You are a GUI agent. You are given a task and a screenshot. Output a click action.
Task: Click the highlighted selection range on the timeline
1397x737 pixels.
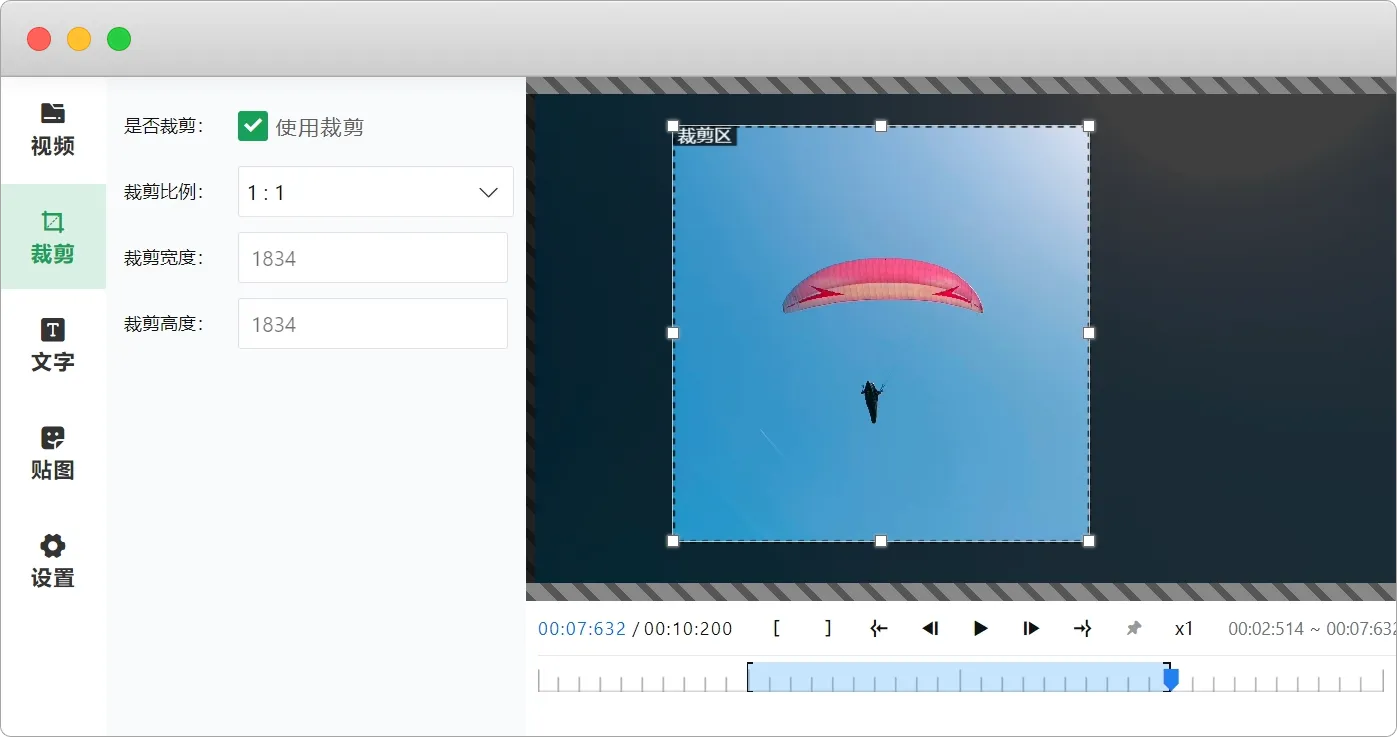click(958, 677)
